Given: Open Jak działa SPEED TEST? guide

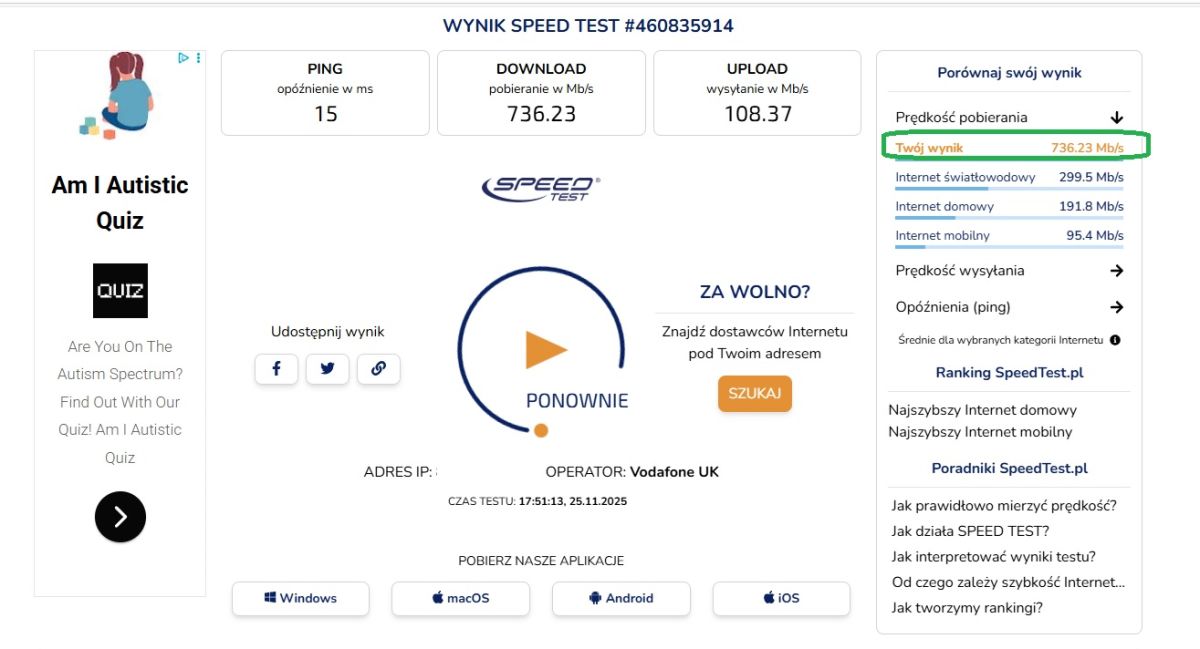Looking at the screenshot, I should click(x=970, y=531).
